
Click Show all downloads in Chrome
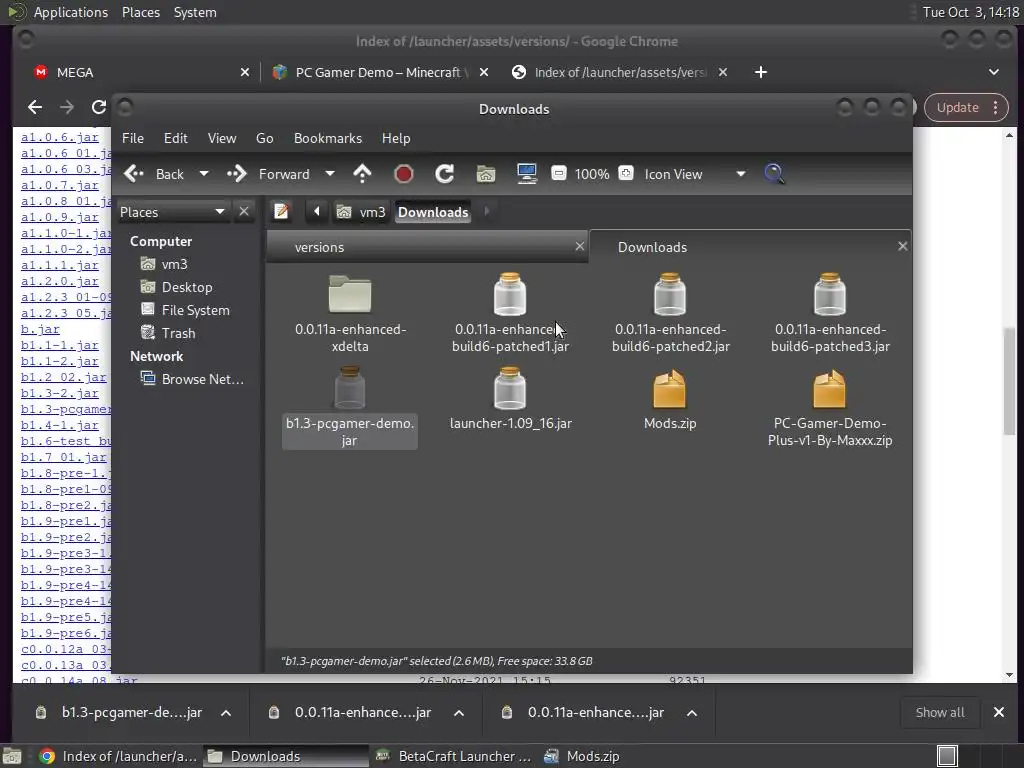(x=940, y=712)
